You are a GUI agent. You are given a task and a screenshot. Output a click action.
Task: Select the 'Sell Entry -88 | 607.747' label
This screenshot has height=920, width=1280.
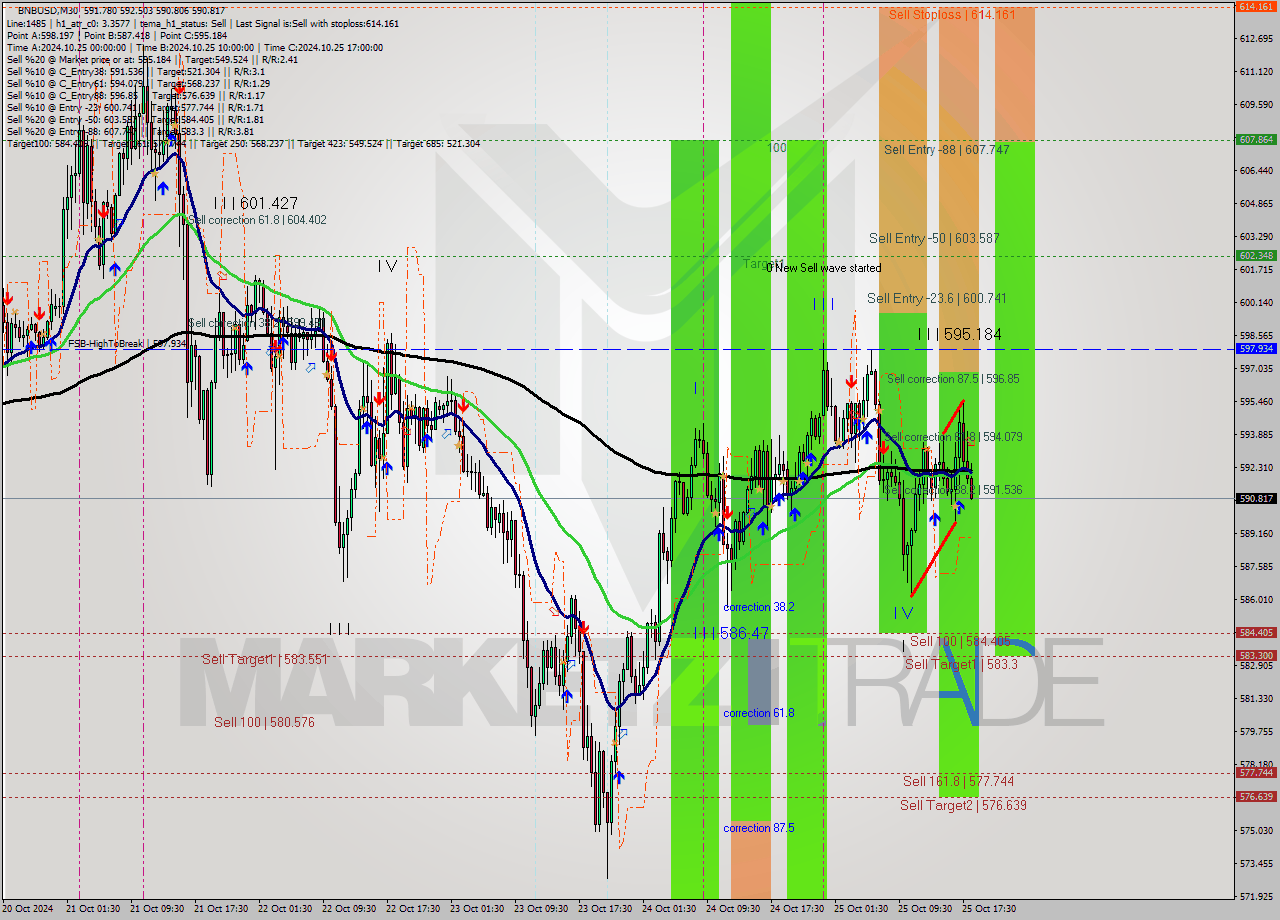click(x=946, y=149)
